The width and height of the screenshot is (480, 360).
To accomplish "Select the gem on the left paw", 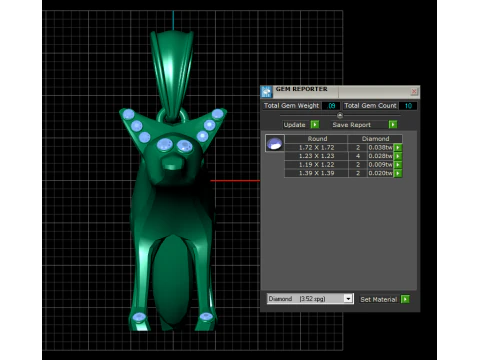I will (139, 317).
